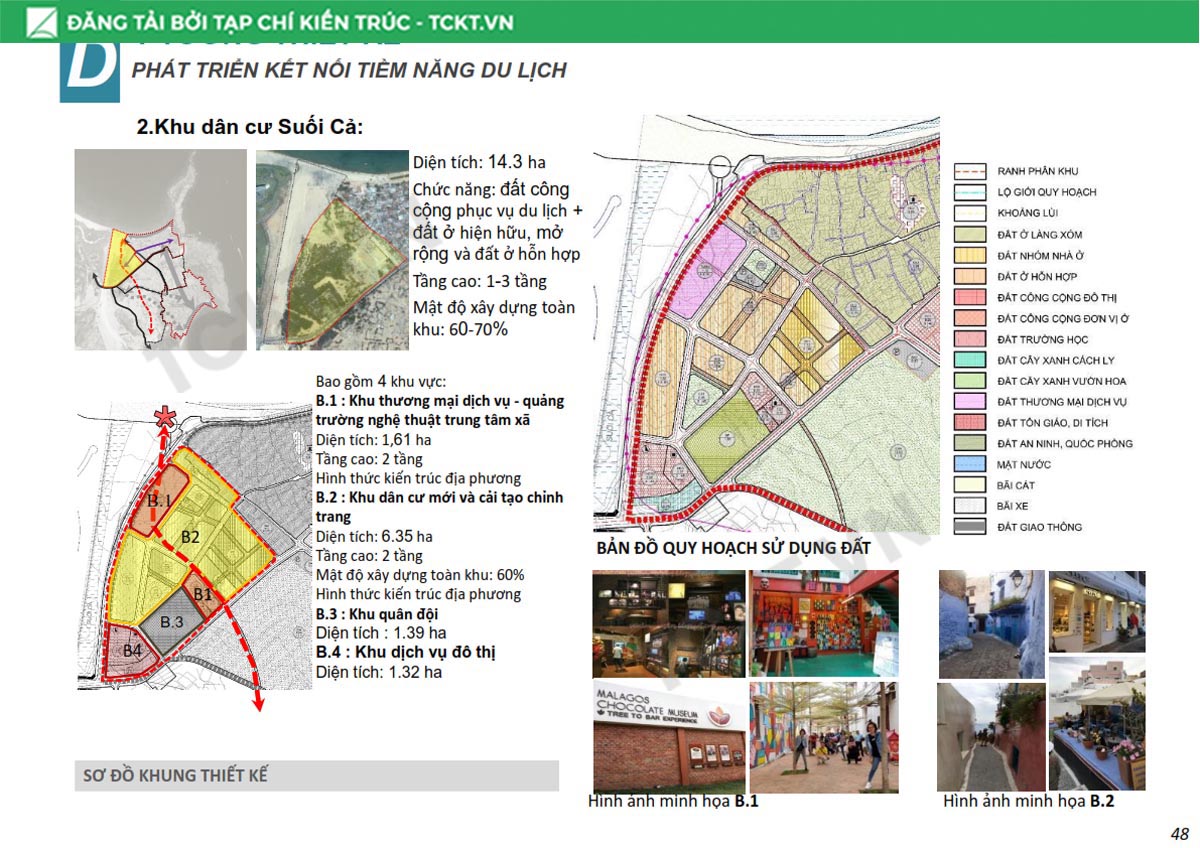Click the grey bar SƠ ĐỒ KHUNG THIẾT KẾ
Screen dimensions: 1200x848
pyautogui.click(x=316, y=776)
